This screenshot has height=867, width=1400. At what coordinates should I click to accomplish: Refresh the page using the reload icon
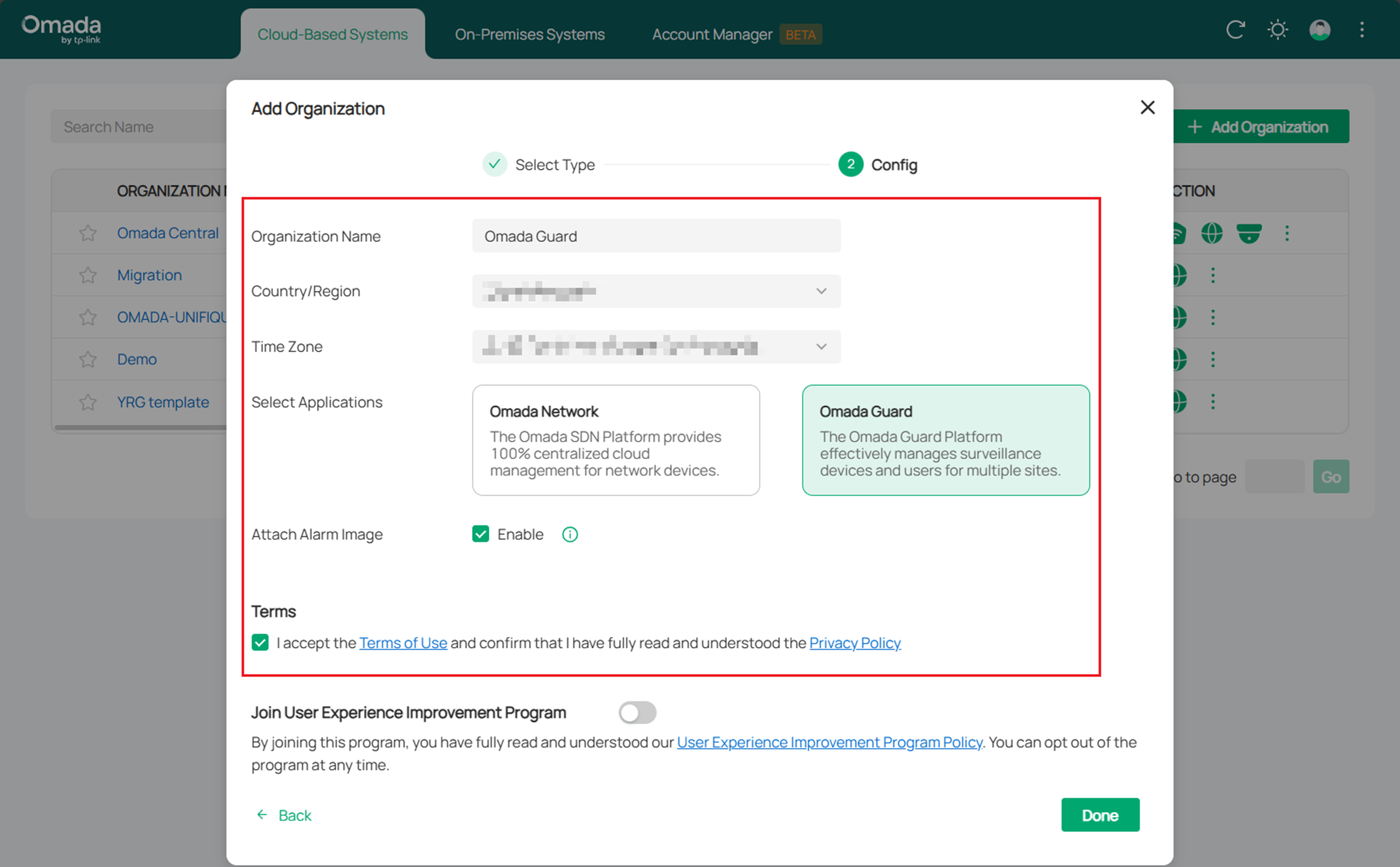tap(1235, 29)
